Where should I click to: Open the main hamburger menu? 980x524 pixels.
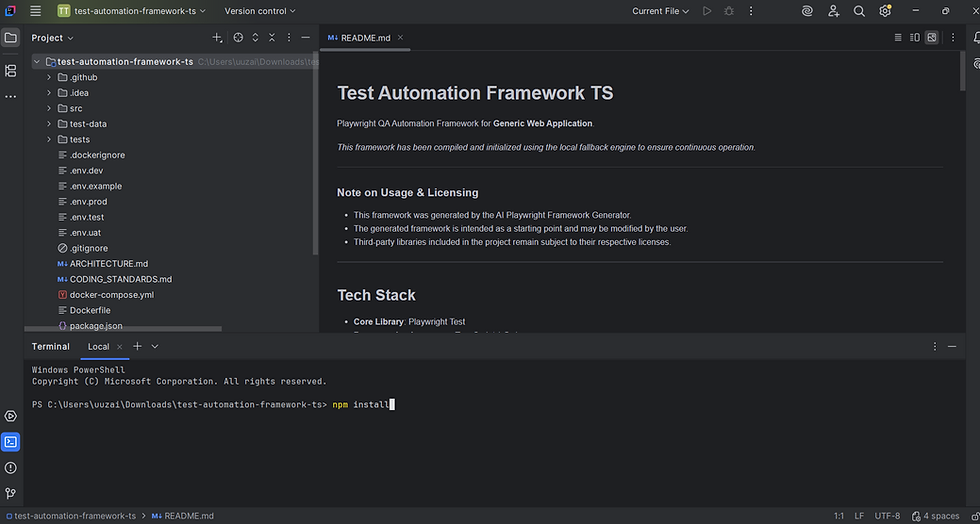pyautogui.click(x=36, y=11)
